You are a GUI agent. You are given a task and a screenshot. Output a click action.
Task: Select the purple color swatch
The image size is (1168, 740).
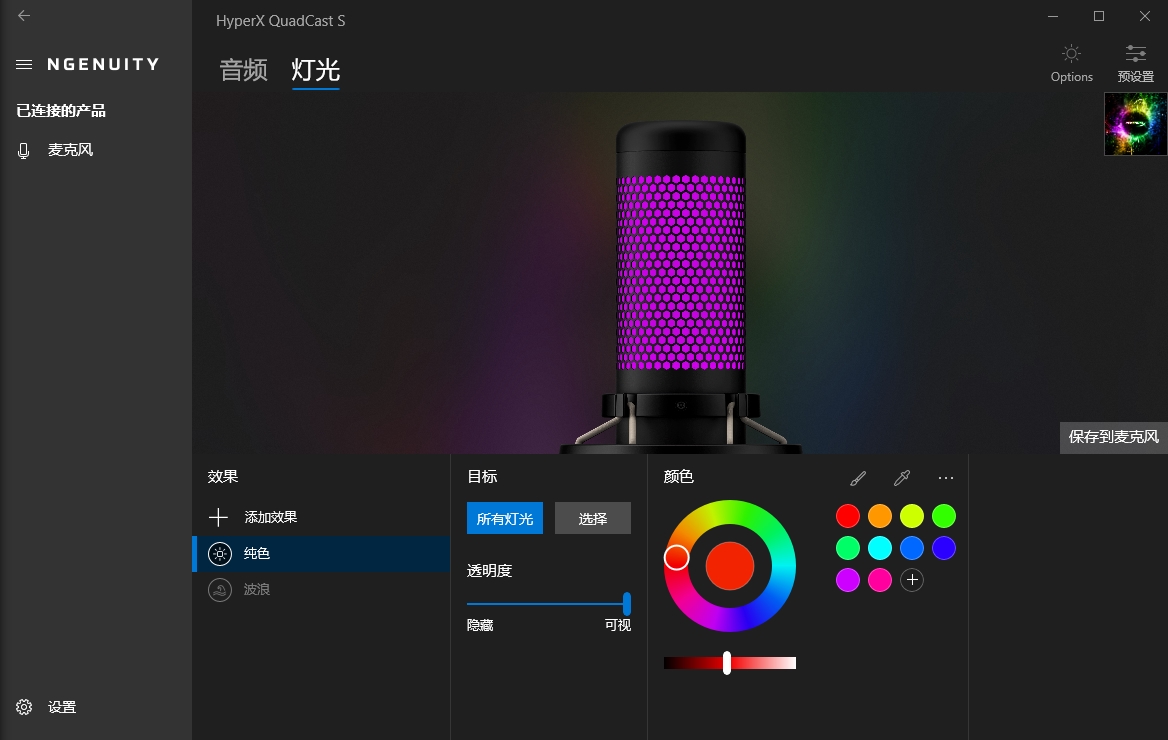point(848,580)
